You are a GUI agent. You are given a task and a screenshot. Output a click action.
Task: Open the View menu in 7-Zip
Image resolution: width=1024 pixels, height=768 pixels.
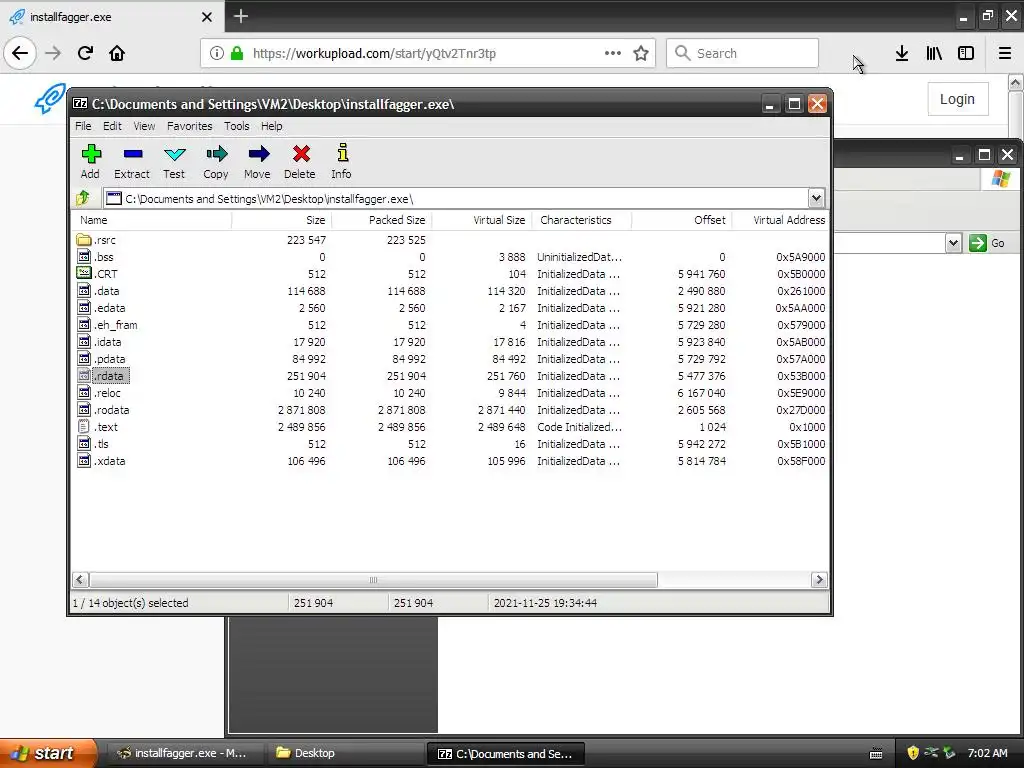pos(144,126)
